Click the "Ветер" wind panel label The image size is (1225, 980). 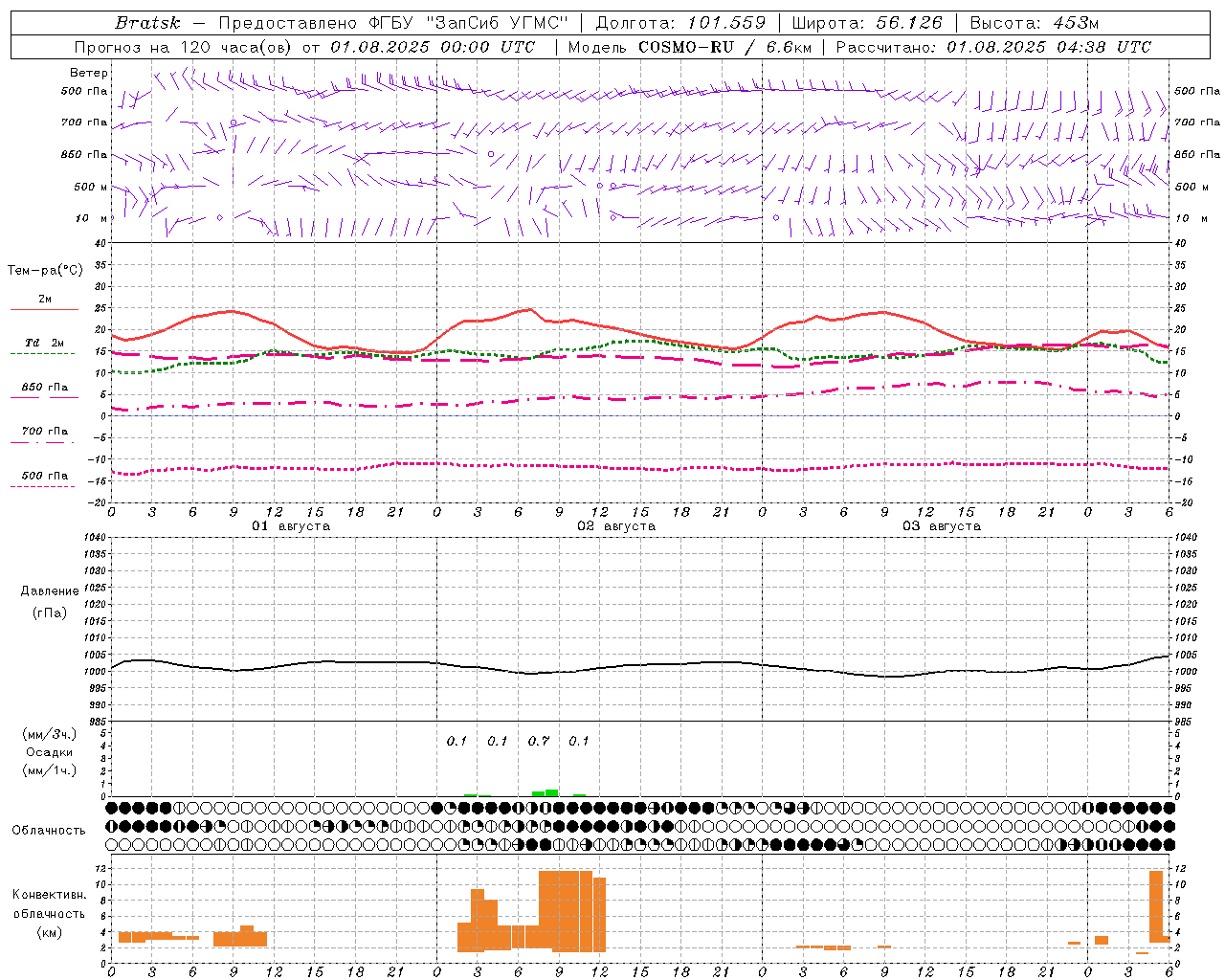(89, 73)
